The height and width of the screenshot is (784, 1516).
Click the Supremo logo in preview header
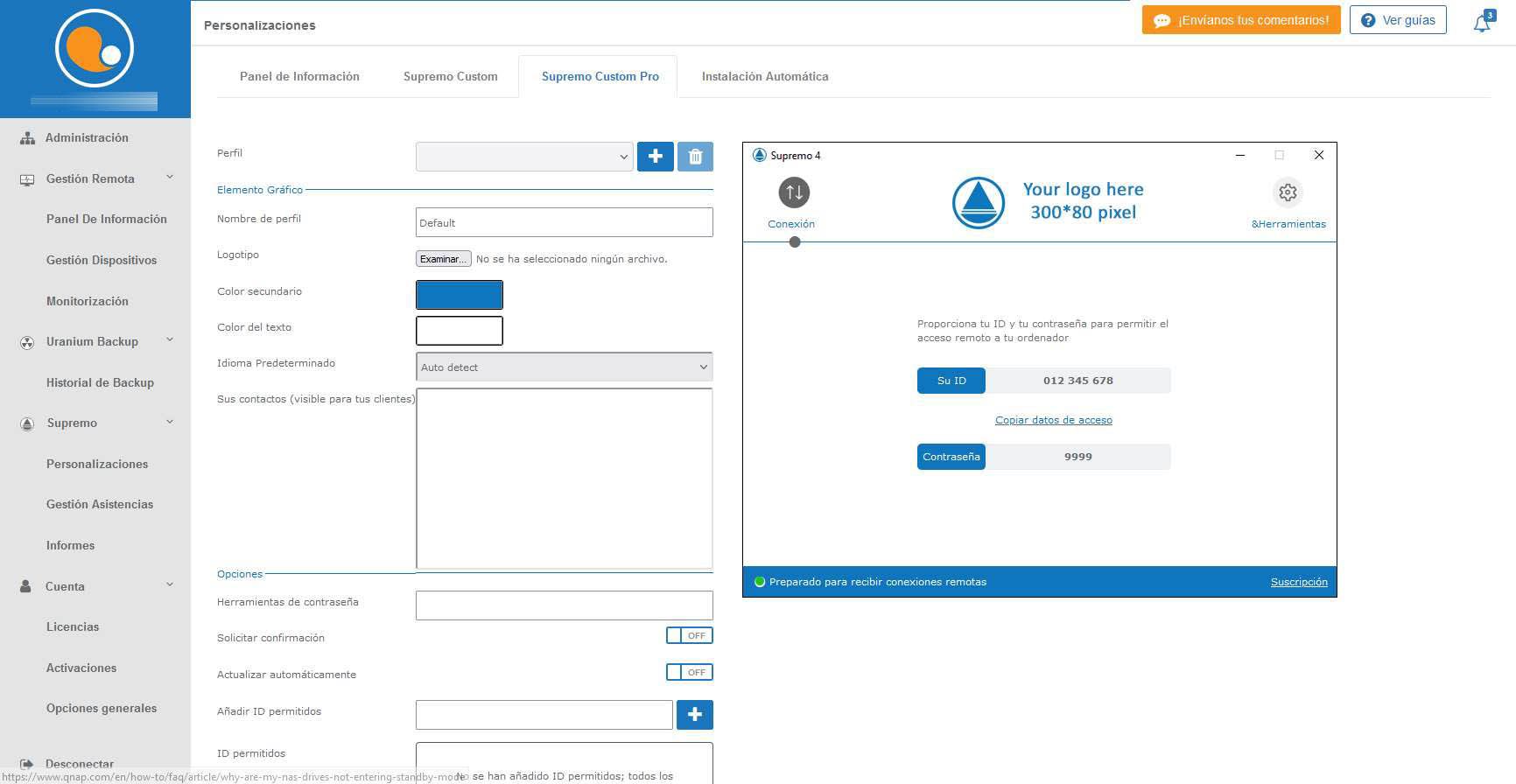point(978,202)
